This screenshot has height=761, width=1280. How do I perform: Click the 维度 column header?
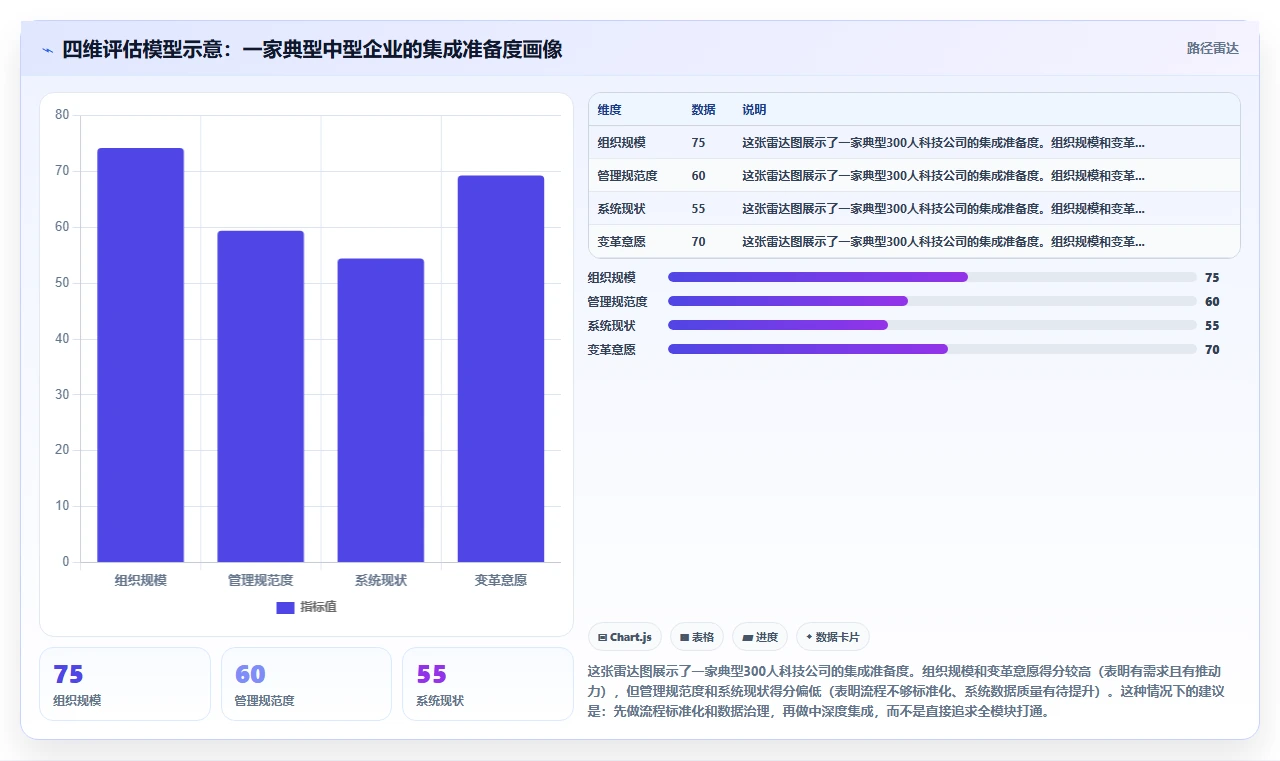click(610, 110)
